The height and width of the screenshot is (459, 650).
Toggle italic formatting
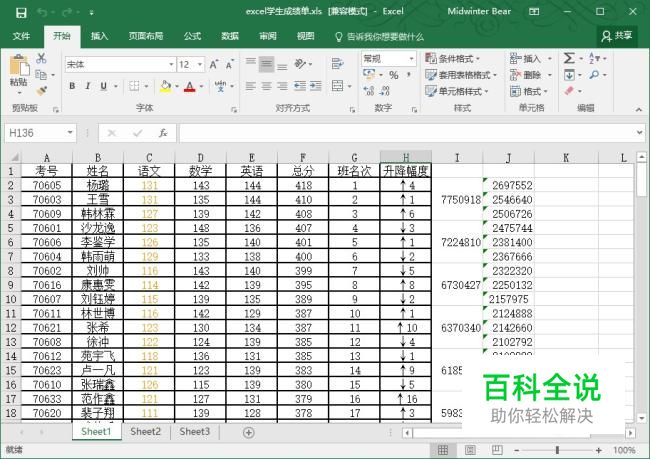pyautogui.click(x=87, y=86)
